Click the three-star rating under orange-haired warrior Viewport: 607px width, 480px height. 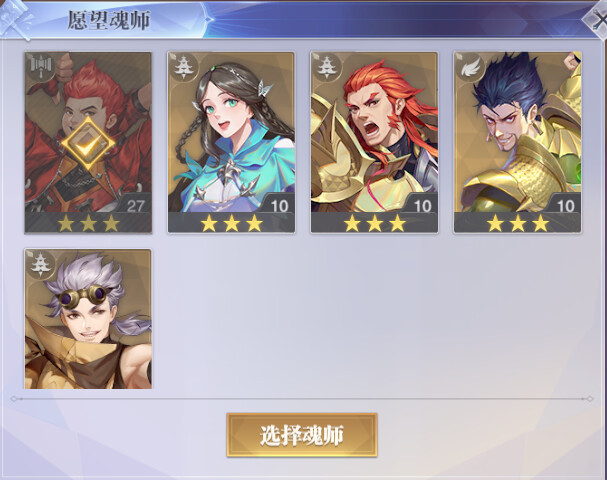374,223
